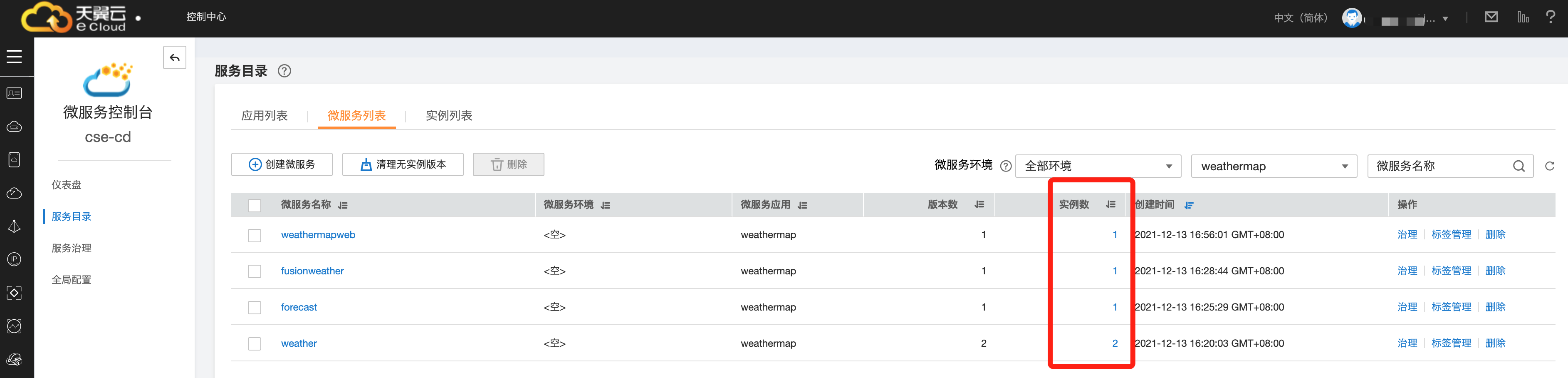1568x378 pixels.
Task: Click the 创建微服务 button
Action: tap(282, 164)
